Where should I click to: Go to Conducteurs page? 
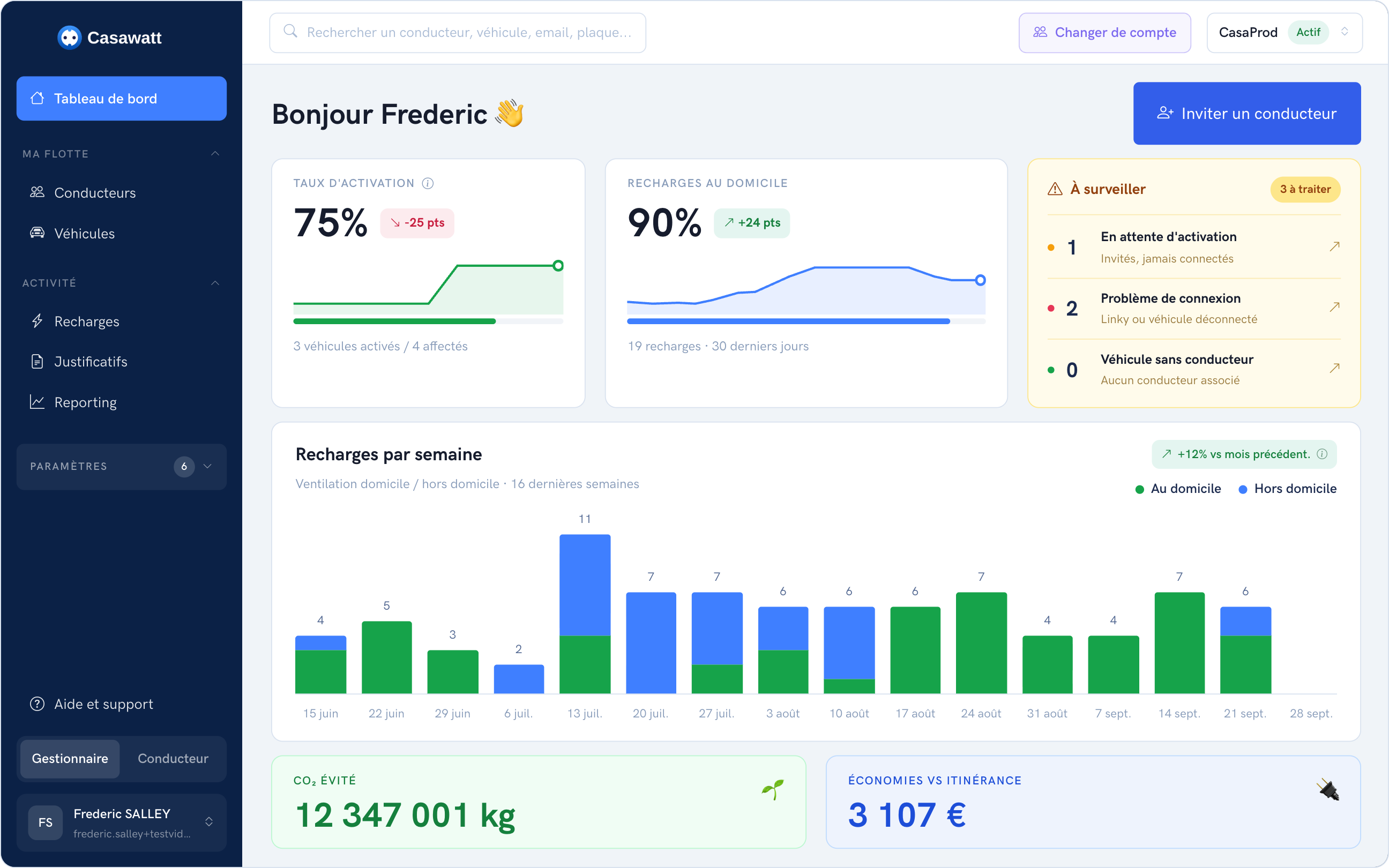tap(122, 193)
